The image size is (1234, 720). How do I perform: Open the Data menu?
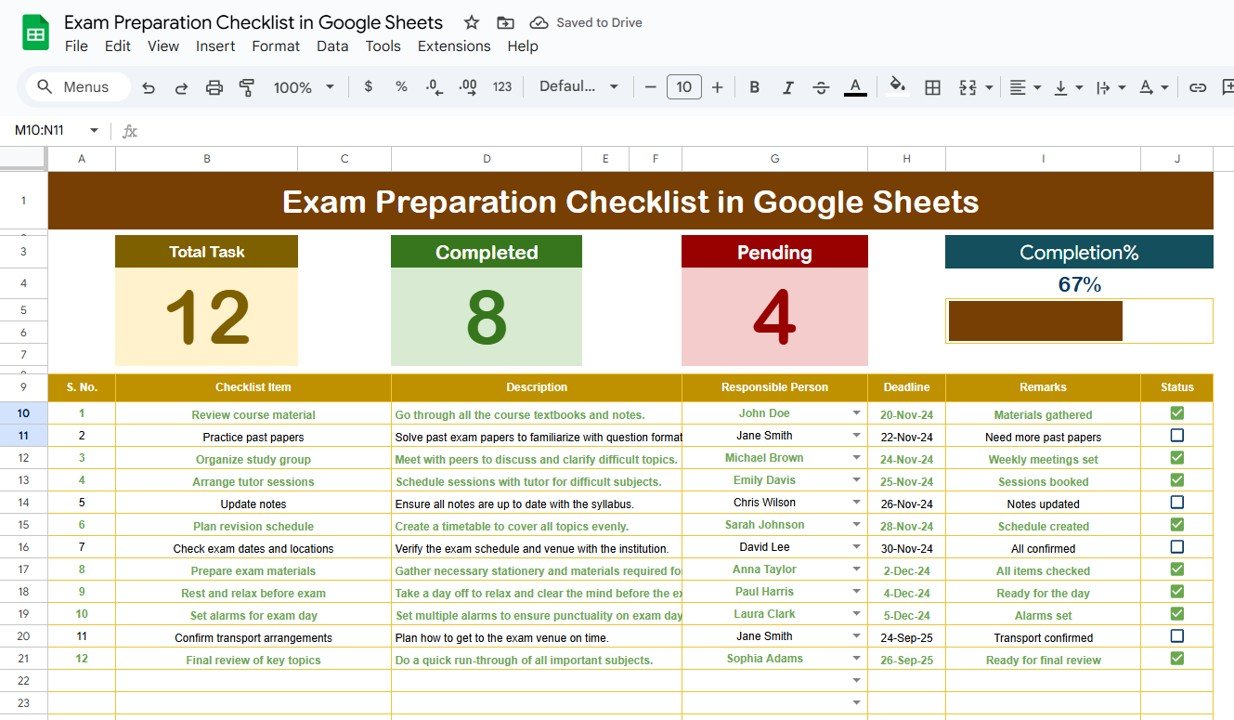[332, 46]
